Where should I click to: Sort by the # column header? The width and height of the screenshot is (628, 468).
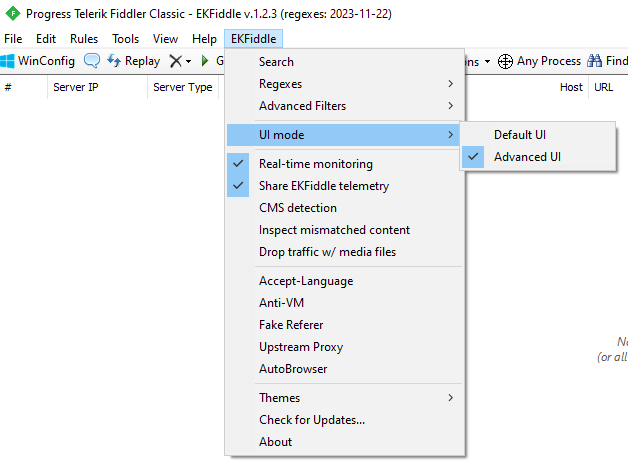tap(24, 87)
